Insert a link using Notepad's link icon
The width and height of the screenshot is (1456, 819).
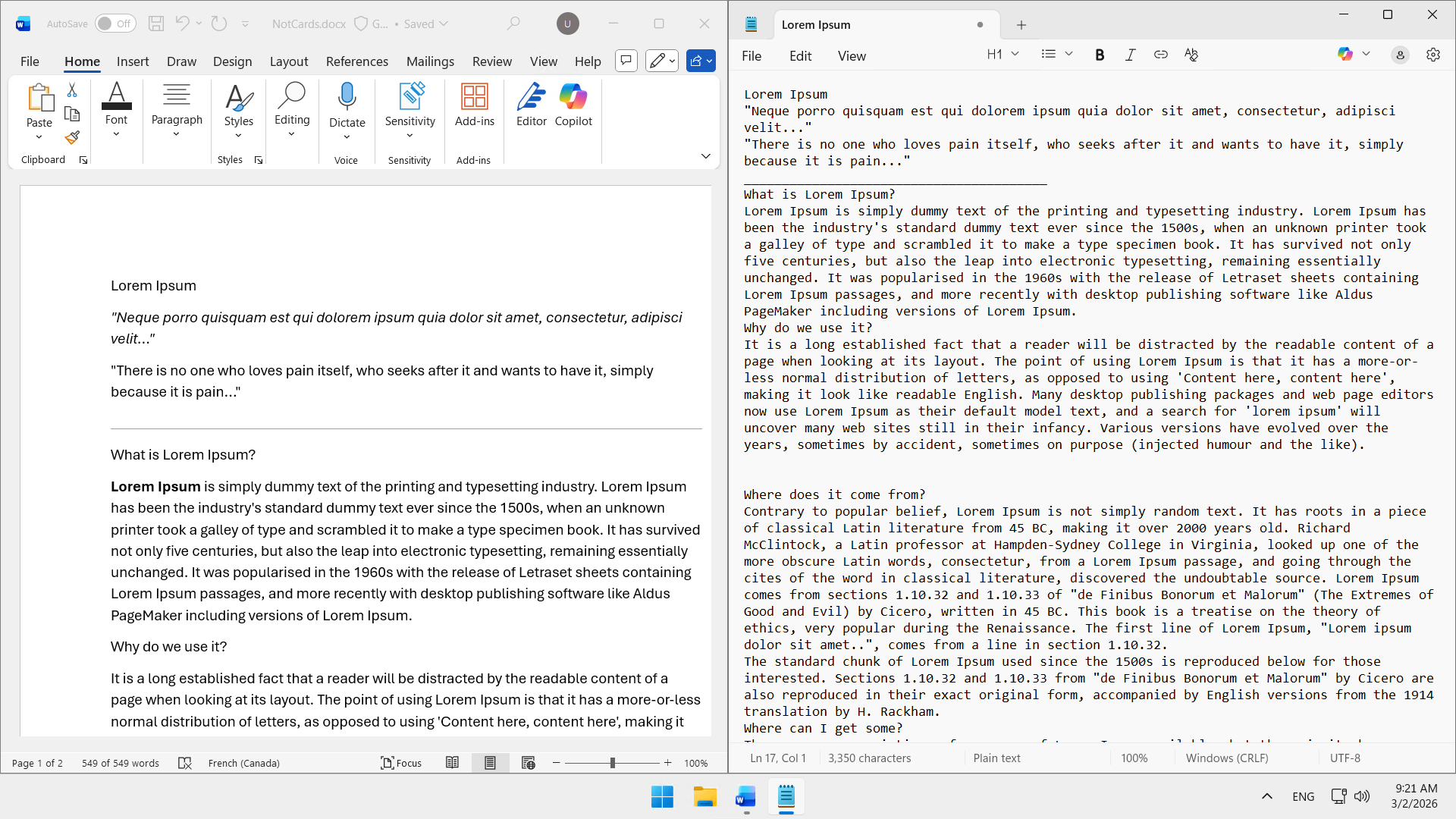pyautogui.click(x=1160, y=55)
